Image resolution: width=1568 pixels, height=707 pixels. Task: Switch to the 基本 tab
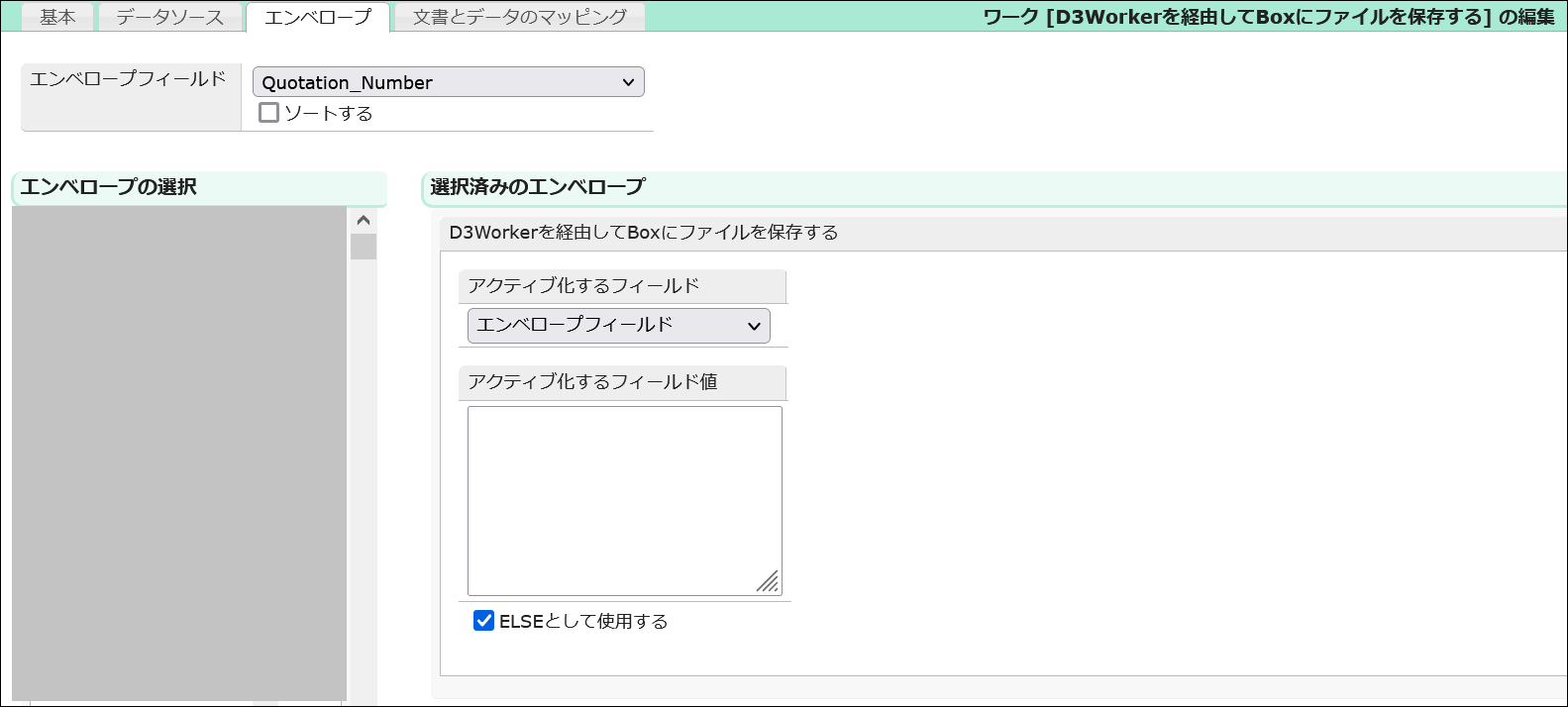(57, 17)
